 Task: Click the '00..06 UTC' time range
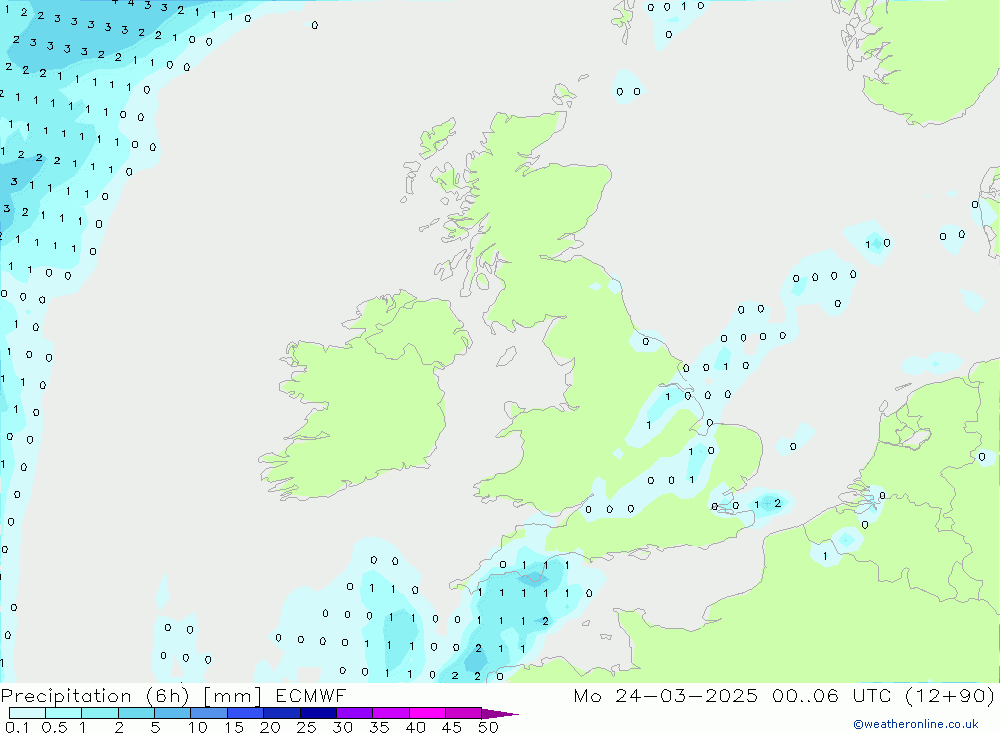click(832, 695)
